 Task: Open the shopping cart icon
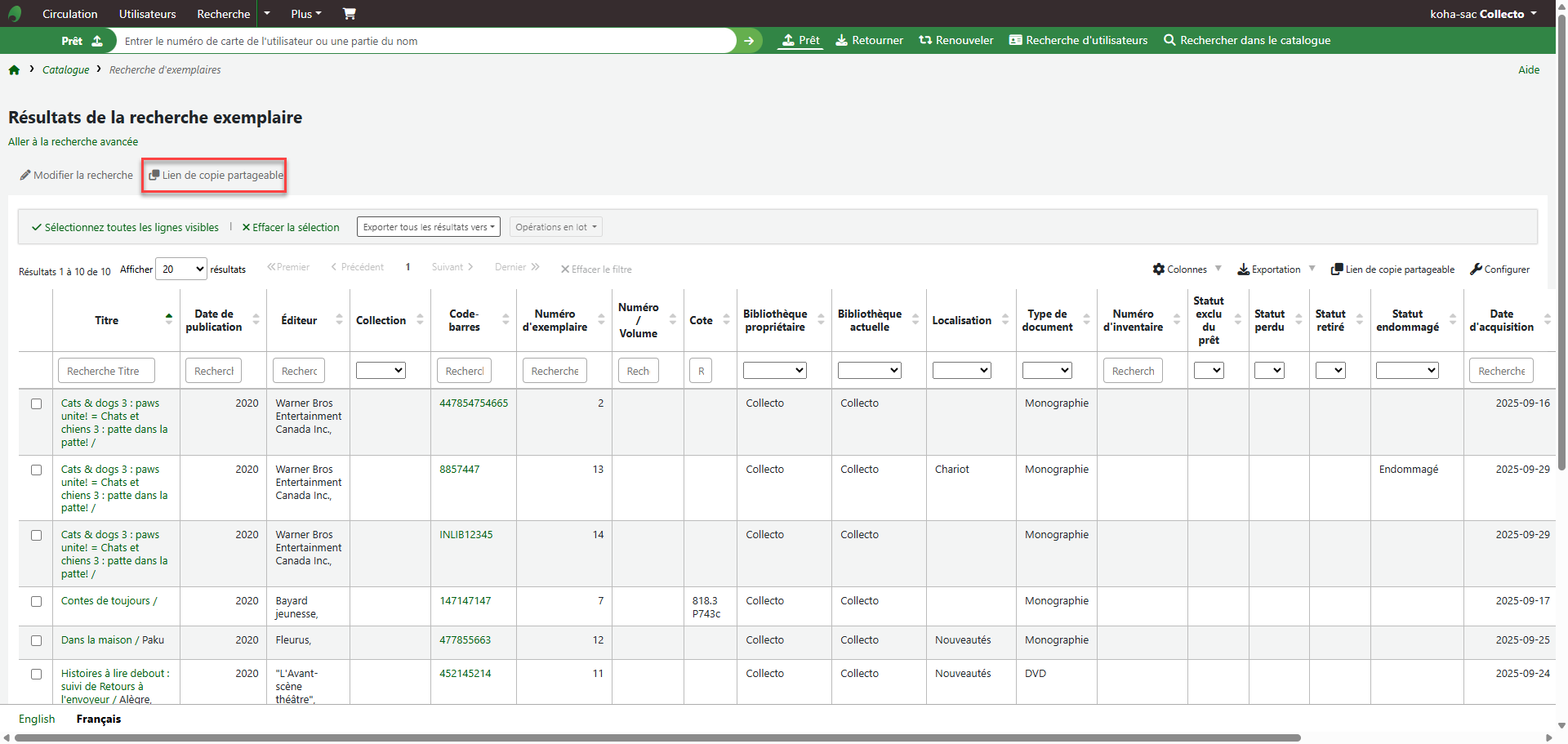(349, 14)
